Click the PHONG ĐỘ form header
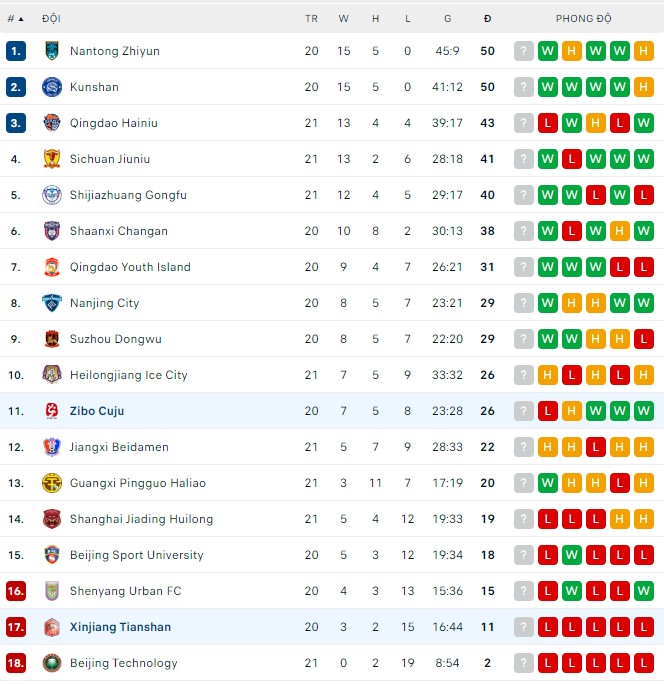This screenshot has height=685, width=664. click(584, 18)
